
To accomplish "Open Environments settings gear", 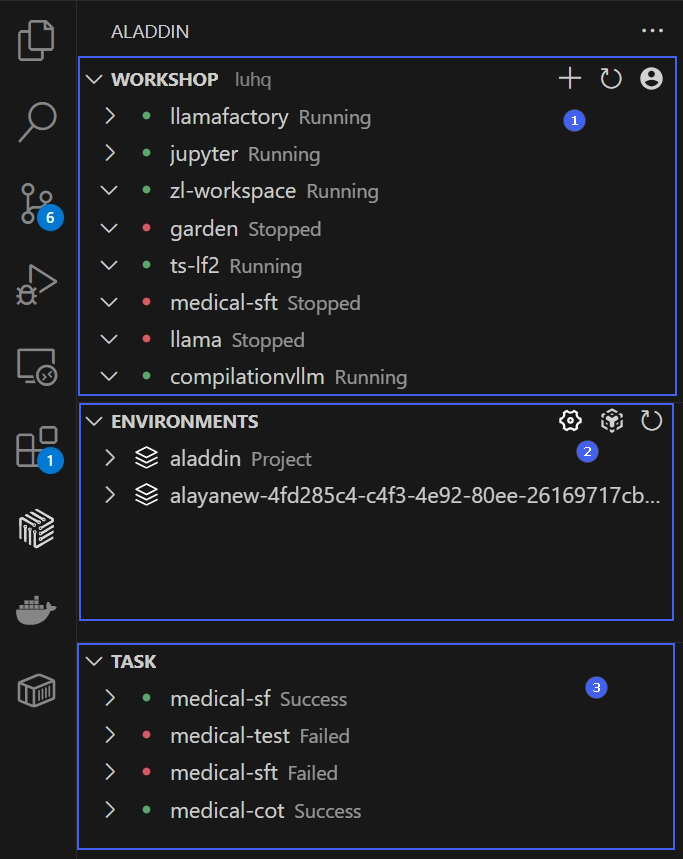I will (x=570, y=421).
